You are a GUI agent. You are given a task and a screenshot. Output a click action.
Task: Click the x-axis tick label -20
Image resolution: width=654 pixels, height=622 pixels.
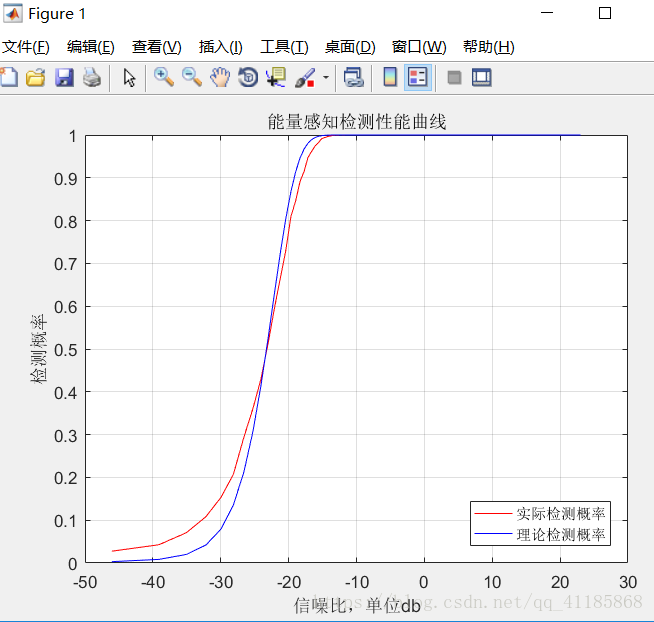click(289, 582)
